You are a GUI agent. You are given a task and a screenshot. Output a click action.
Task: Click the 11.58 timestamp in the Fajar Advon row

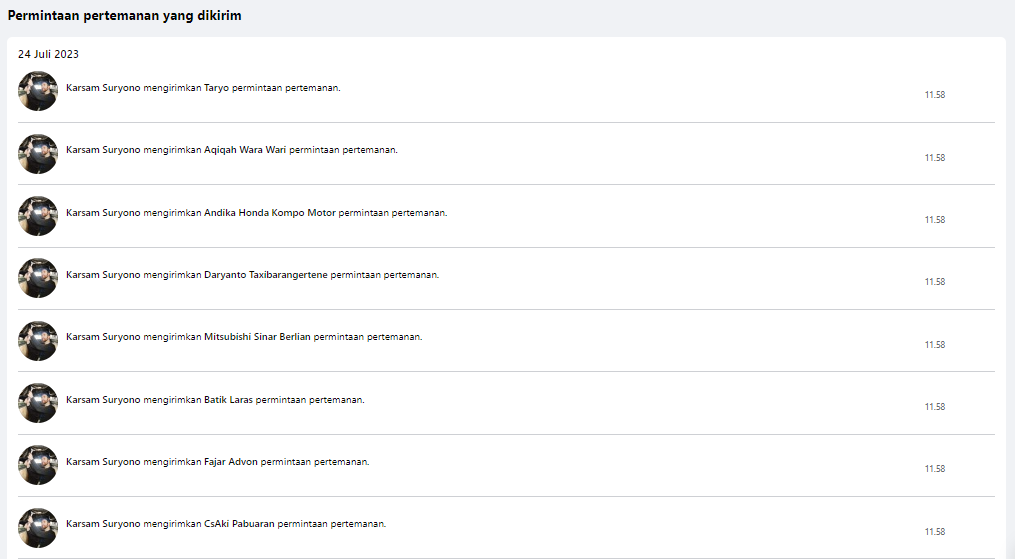point(934,469)
